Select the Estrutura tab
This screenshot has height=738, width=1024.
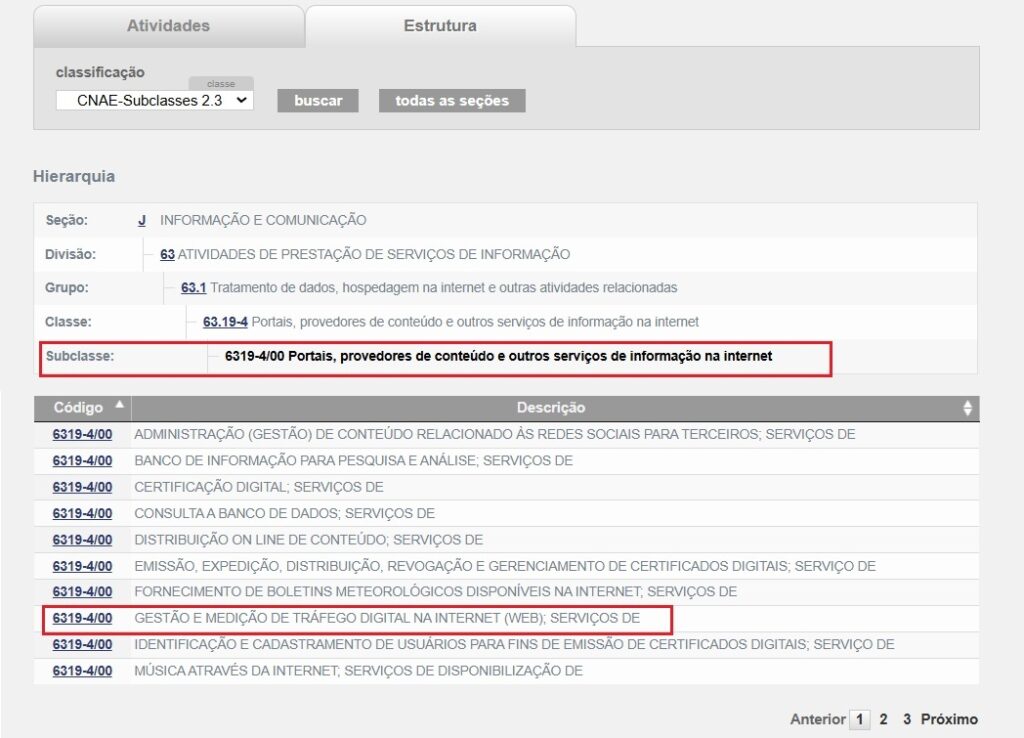tap(440, 25)
